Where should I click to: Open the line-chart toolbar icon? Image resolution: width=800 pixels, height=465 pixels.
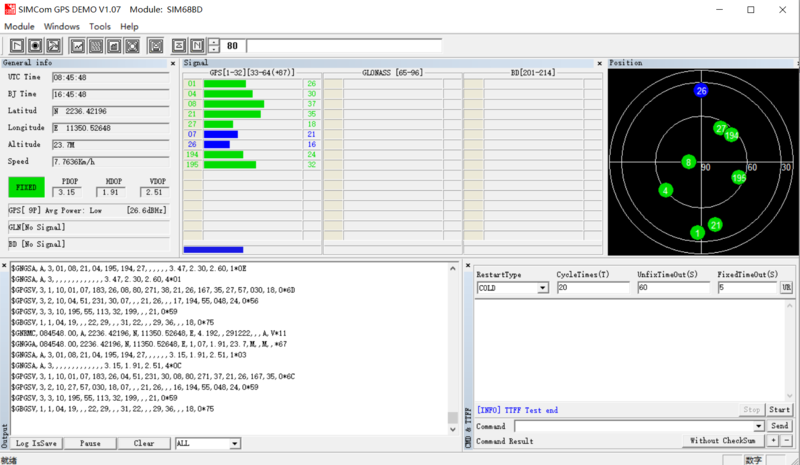(x=78, y=46)
